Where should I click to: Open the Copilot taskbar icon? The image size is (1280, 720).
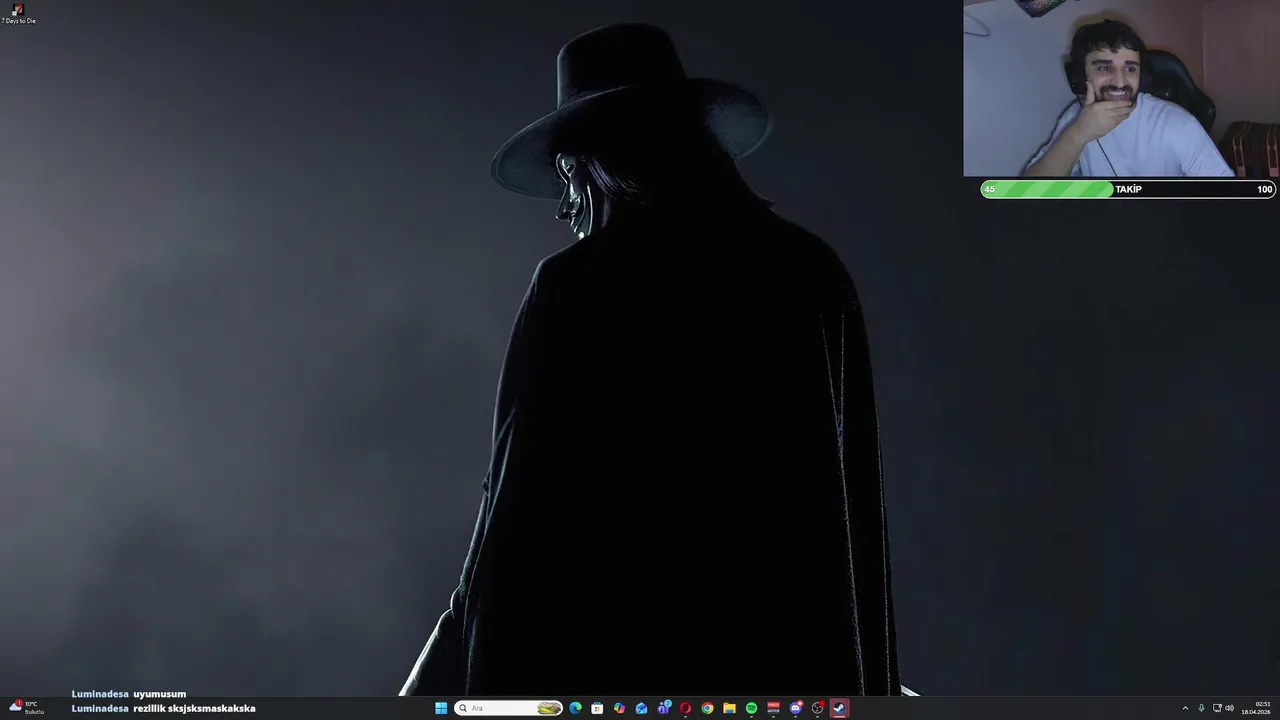coord(619,708)
